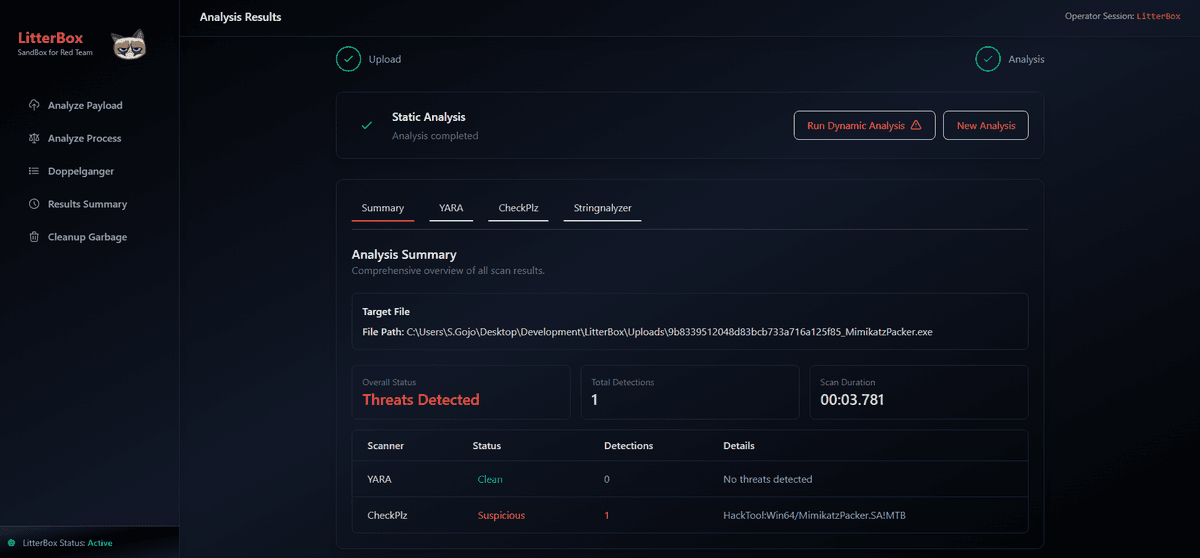Viewport: 1200px width, 558px height.
Task: Click the Total Detections value 1
Action: (594, 400)
